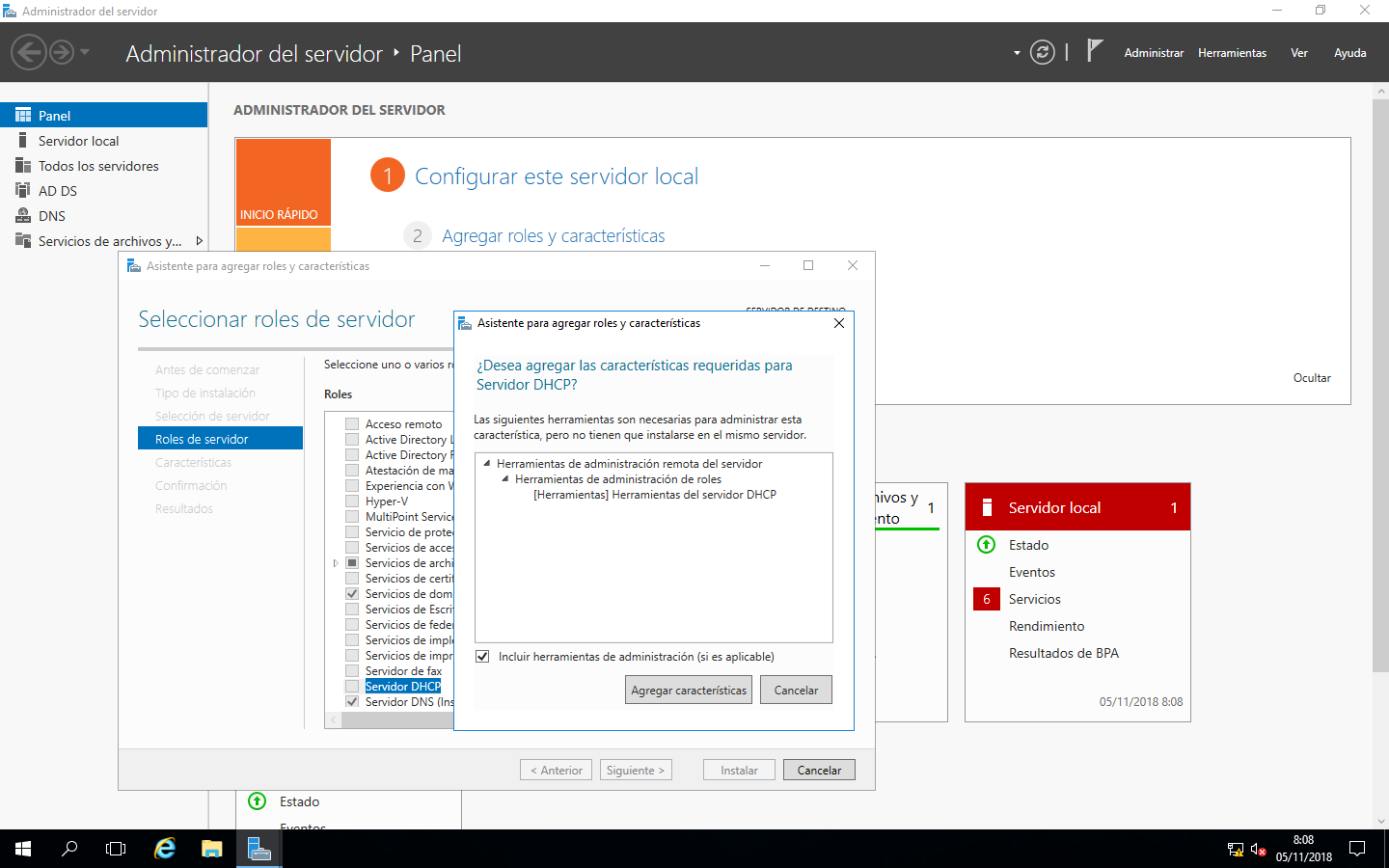
Task: Click the red 6 badge beside Servicios
Action: [987, 599]
